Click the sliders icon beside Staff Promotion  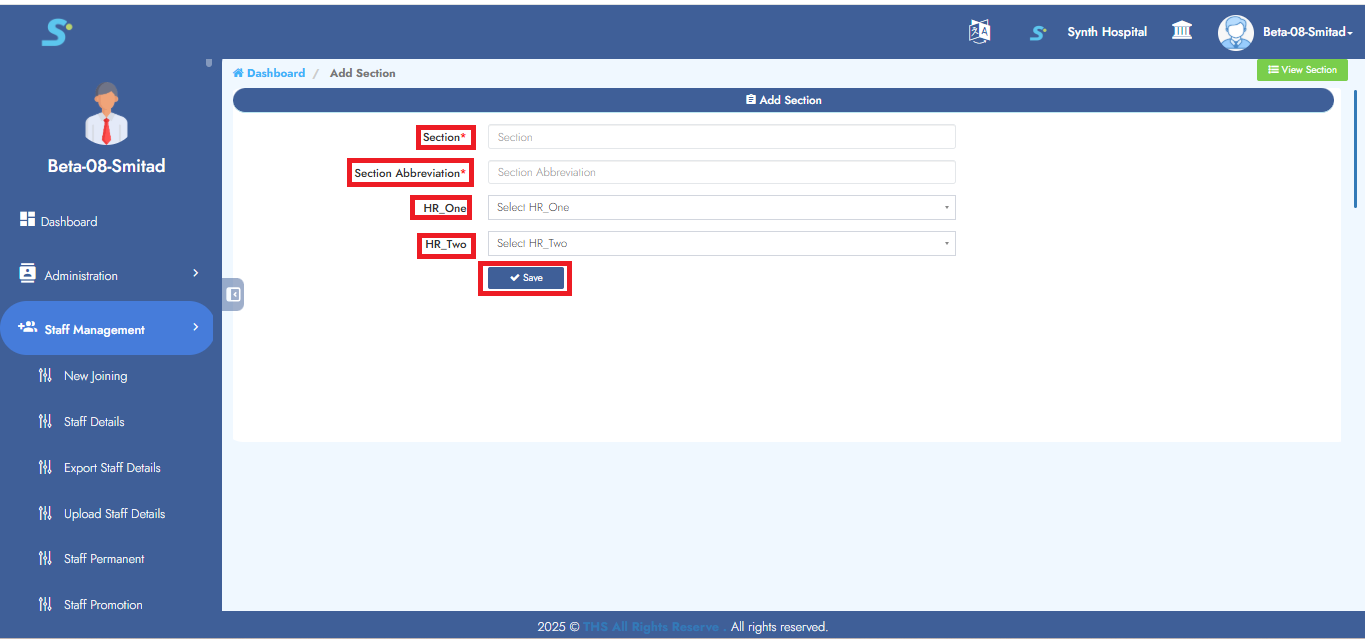pos(45,604)
